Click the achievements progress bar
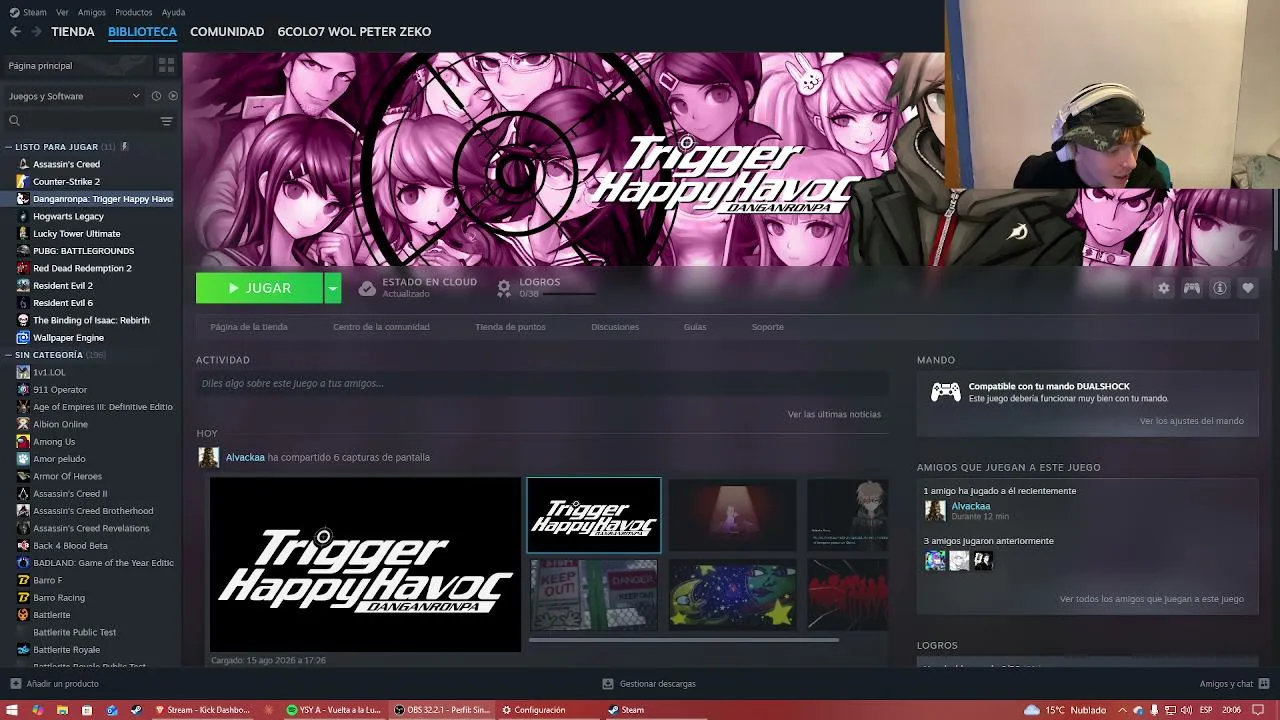 568,294
